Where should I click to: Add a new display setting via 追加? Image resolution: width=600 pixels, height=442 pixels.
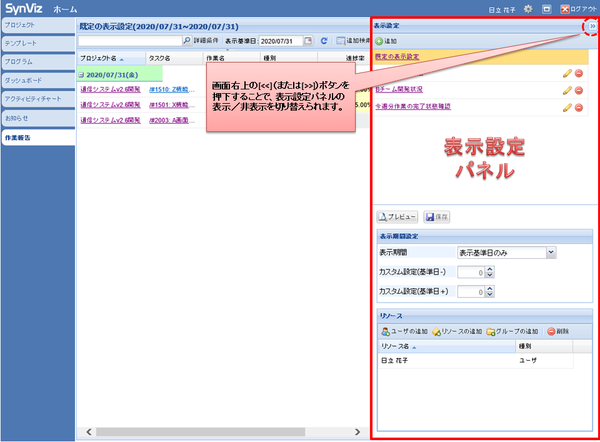[386, 41]
